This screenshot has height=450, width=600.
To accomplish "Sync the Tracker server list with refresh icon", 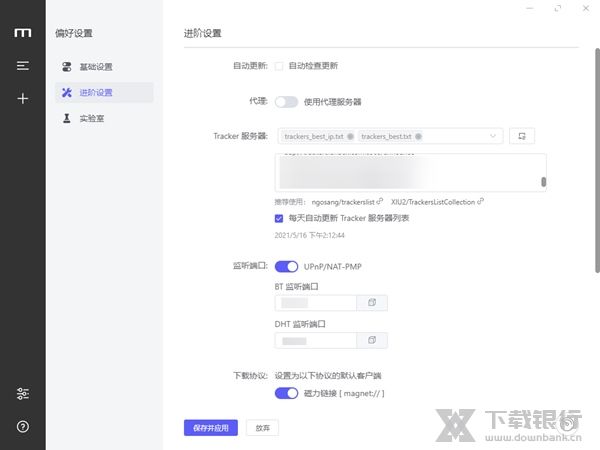I will click(522, 136).
